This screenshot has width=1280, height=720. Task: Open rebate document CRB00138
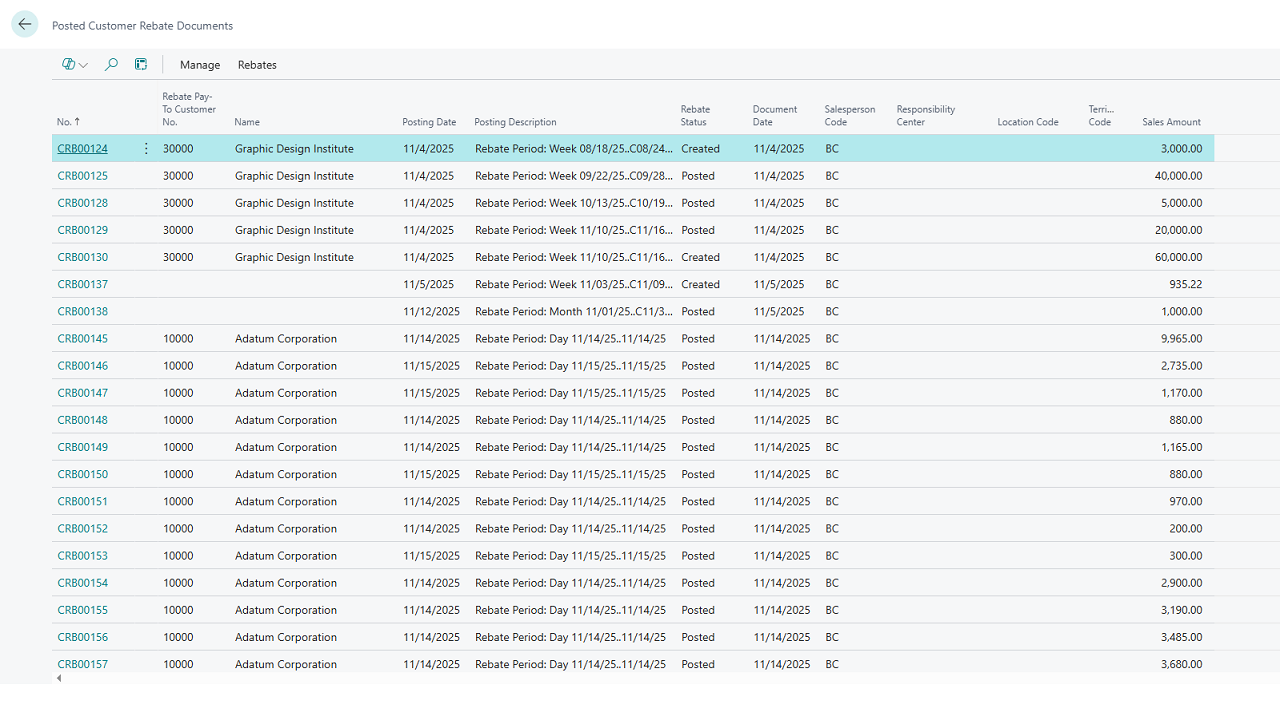(x=82, y=312)
